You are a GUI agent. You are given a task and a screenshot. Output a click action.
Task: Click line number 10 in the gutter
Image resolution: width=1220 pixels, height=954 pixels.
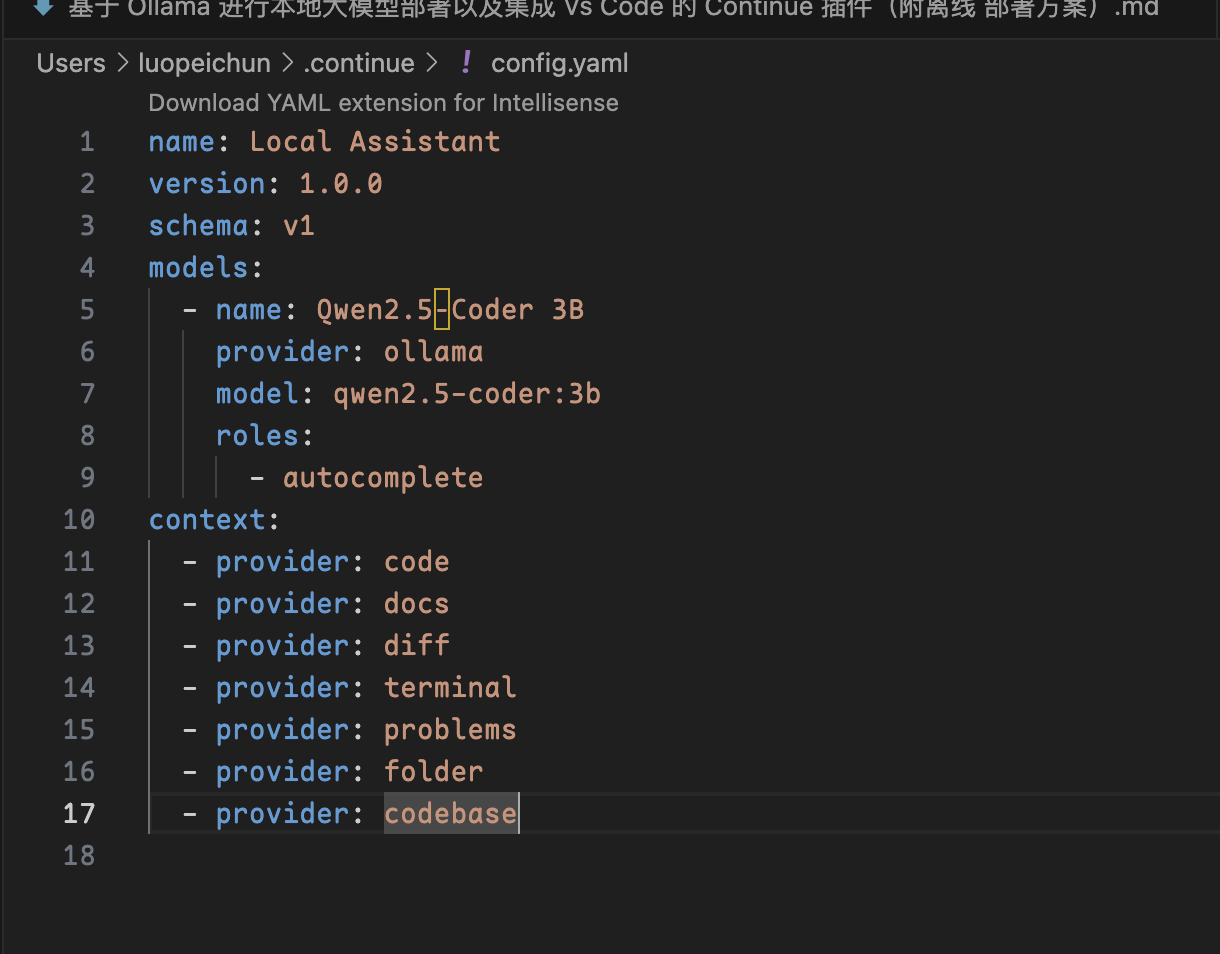[79, 520]
